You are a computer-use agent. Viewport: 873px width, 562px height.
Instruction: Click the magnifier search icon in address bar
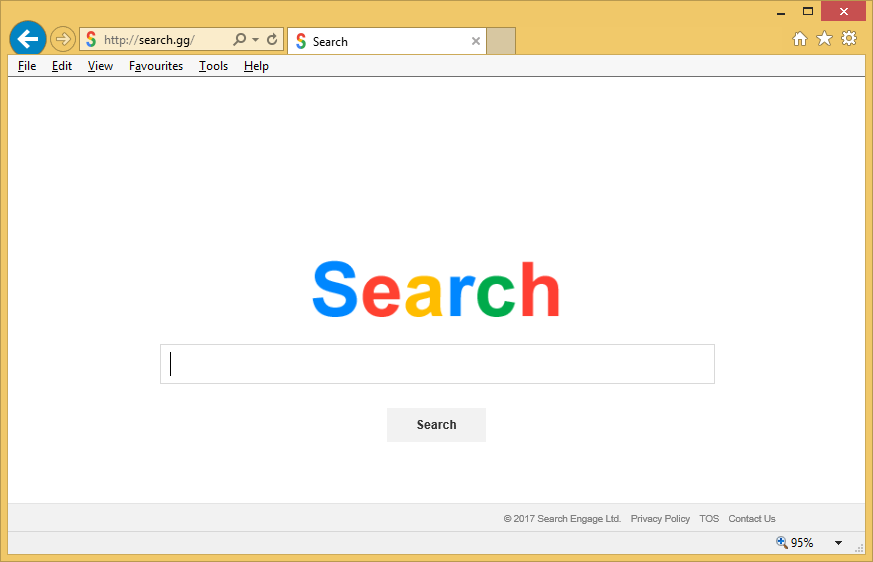pyautogui.click(x=239, y=40)
